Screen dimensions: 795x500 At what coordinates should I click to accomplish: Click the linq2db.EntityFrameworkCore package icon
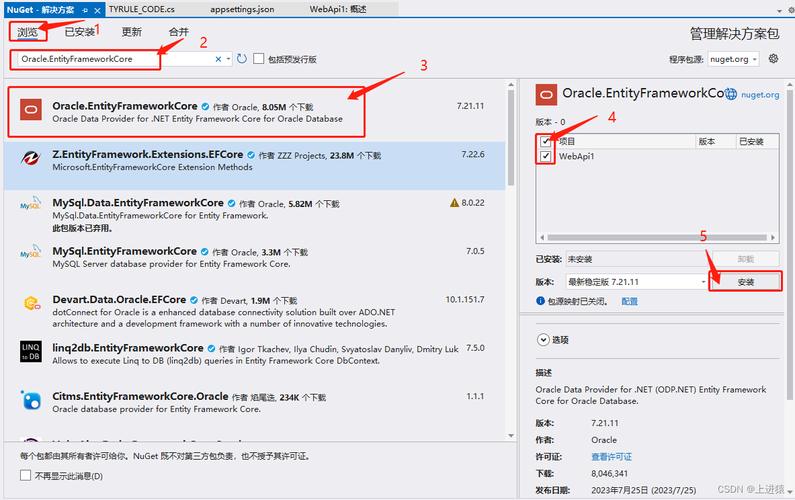pyautogui.click(x=31, y=351)
